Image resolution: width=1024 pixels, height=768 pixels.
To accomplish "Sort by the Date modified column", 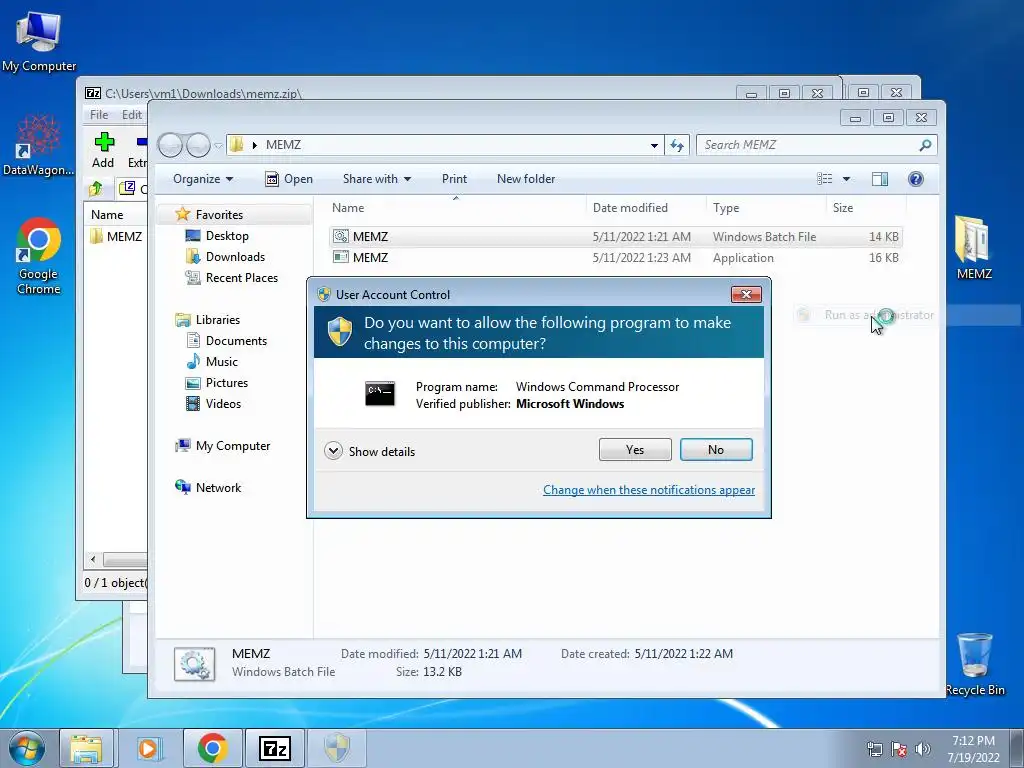I will [x=646, y=208].
